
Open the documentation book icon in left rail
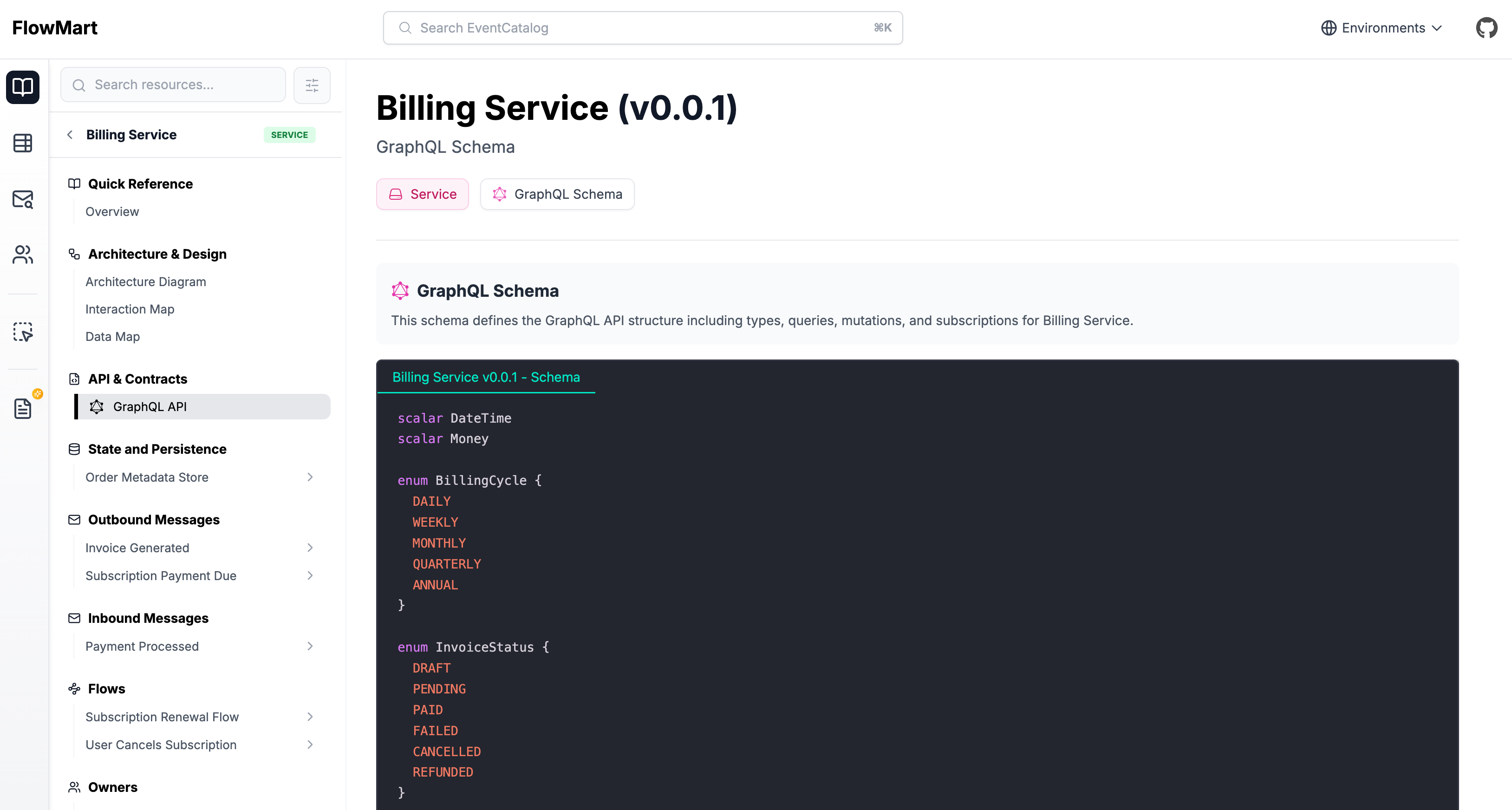[x=23, y=87]
